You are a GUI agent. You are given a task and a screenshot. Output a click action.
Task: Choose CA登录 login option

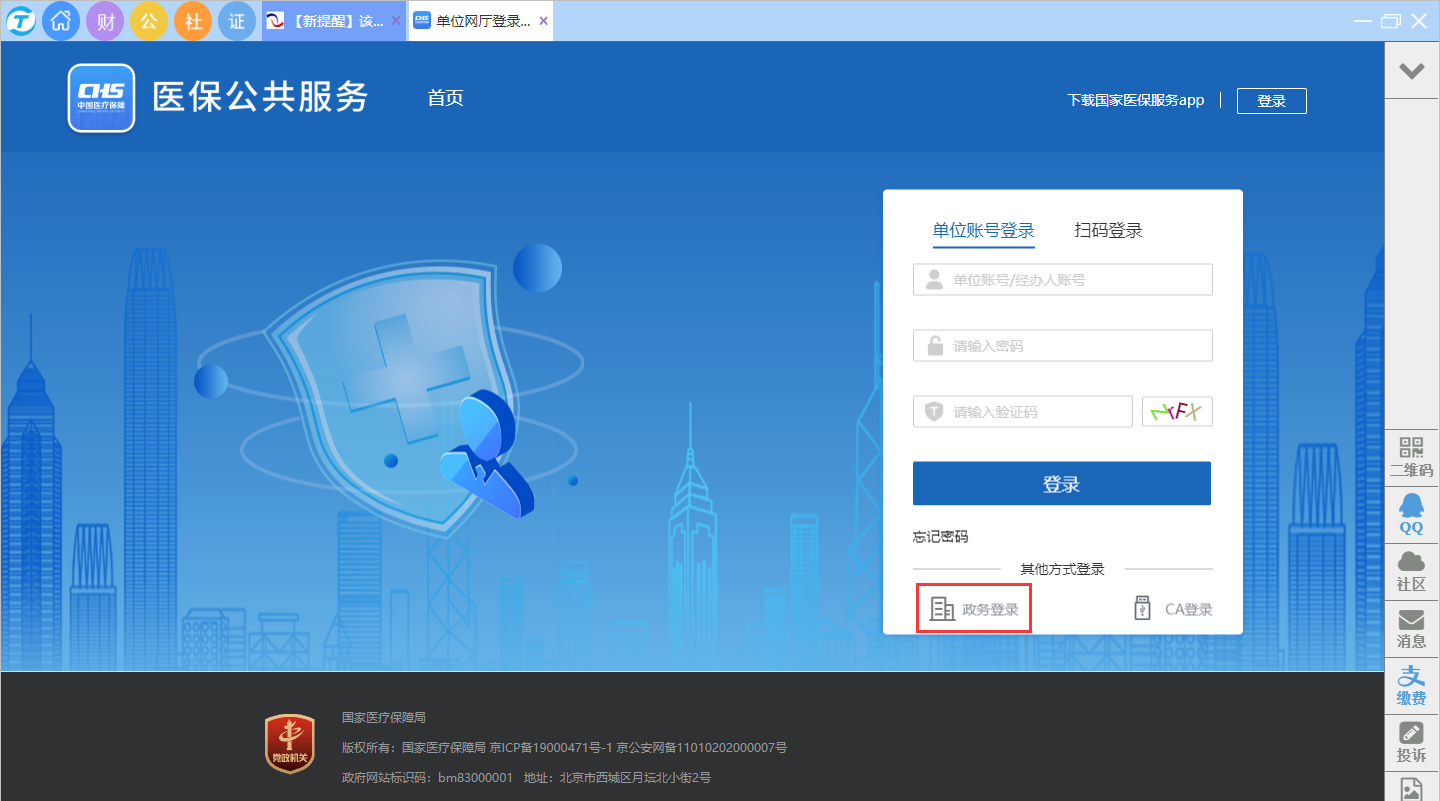1173,609
